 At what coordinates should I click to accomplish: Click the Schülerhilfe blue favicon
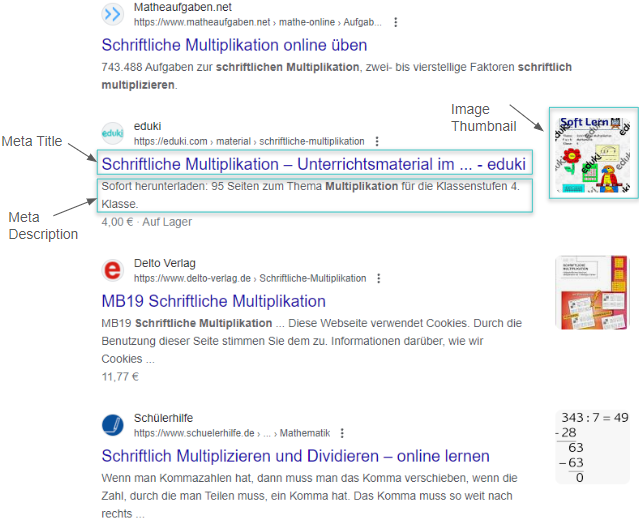[112, 425]
